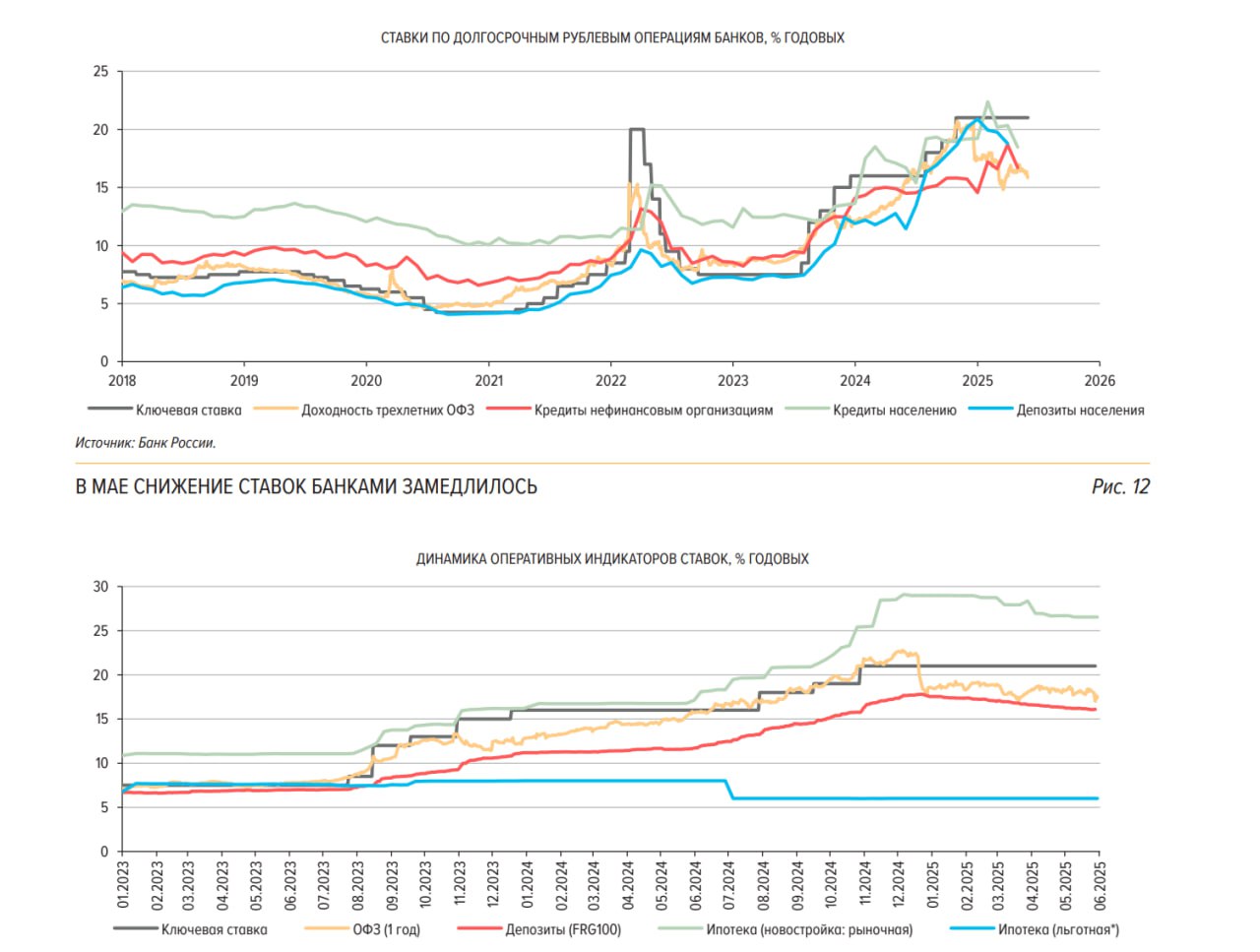Click the 2018 year axis label
This screenshot has height=952, width=1260.
coord(122,381)
